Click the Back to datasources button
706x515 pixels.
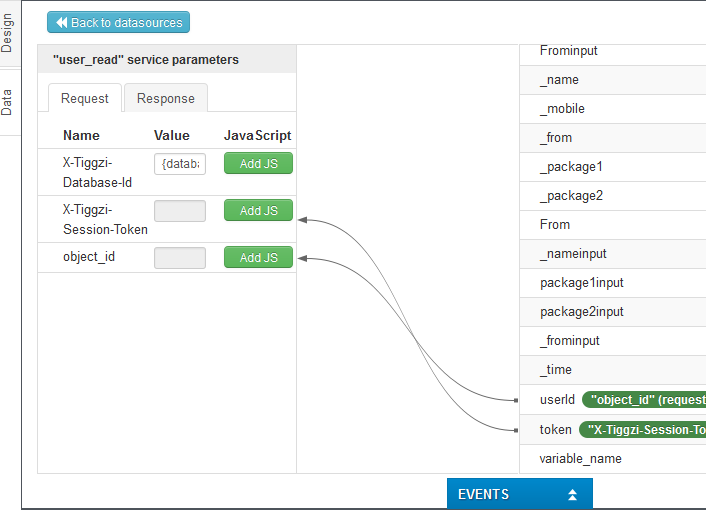[118, 22]
